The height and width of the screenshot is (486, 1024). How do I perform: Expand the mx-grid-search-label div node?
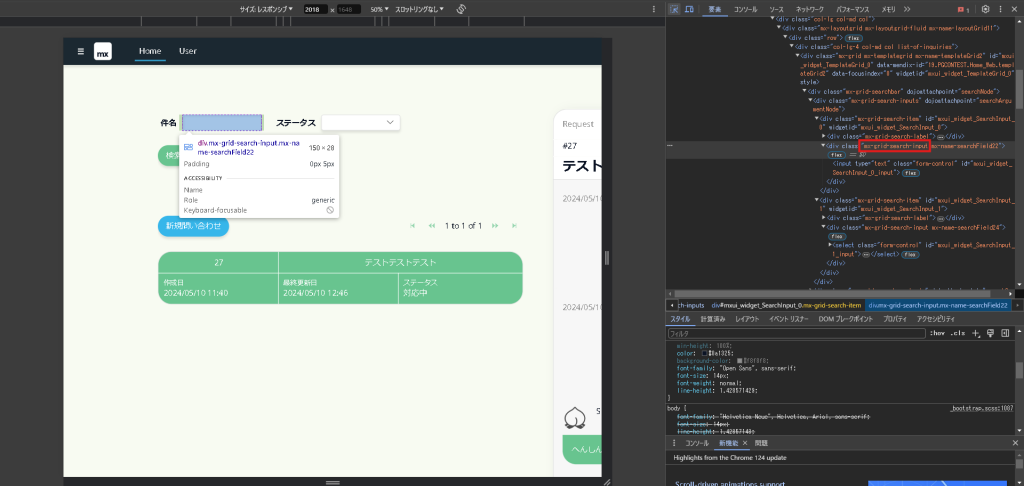[x=824, y=135]
